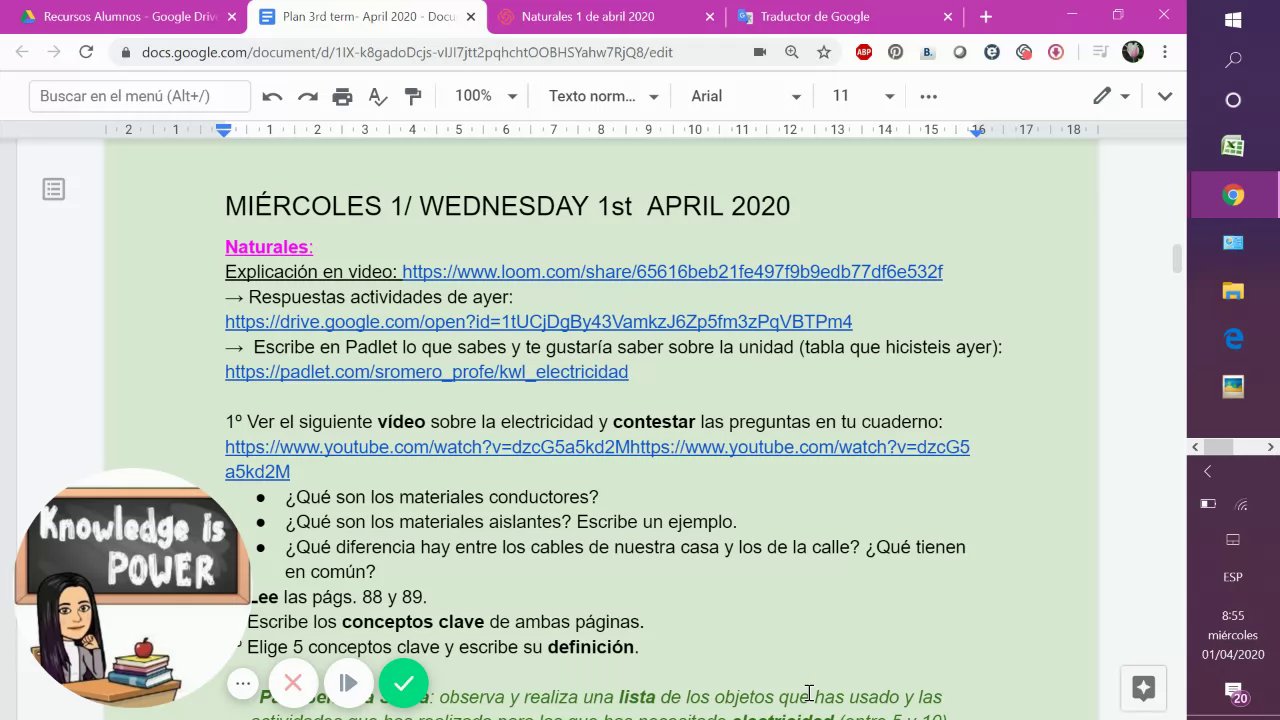The image size is (1280, 720).
Task: Open the taskbar clock showing 8:55
Action: coord(1233,635)
